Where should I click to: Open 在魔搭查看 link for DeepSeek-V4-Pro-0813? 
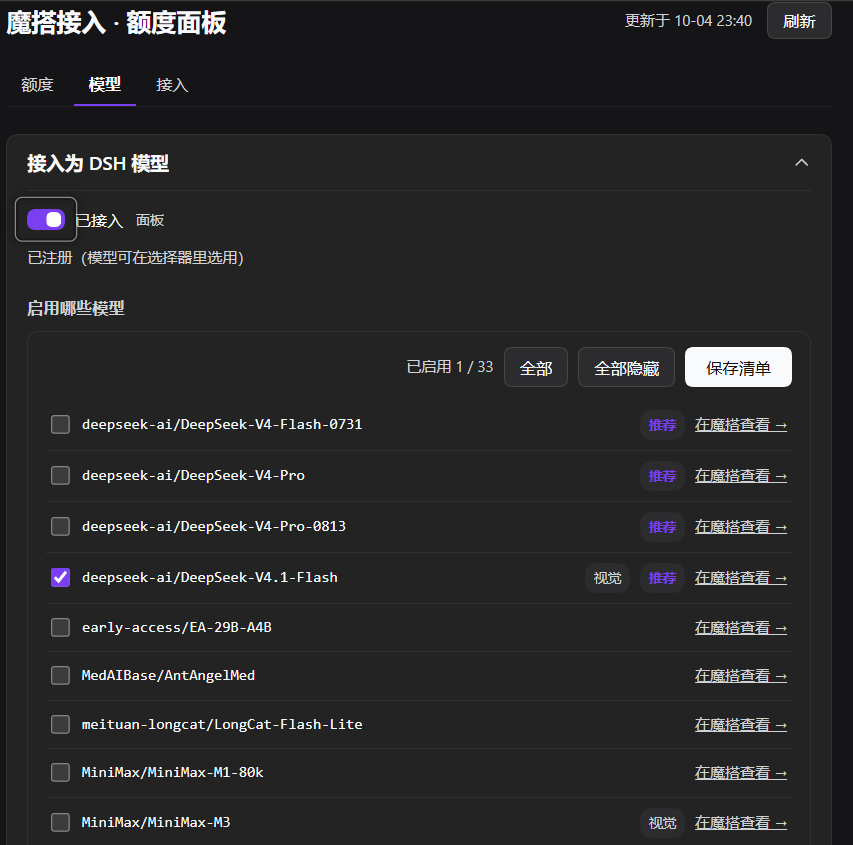(x=740, y=527)
